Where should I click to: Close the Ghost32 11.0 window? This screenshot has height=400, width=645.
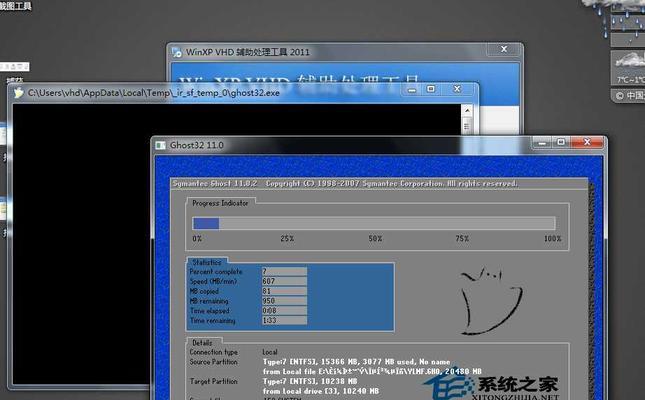pyautogui.click(x=587, y=142)
